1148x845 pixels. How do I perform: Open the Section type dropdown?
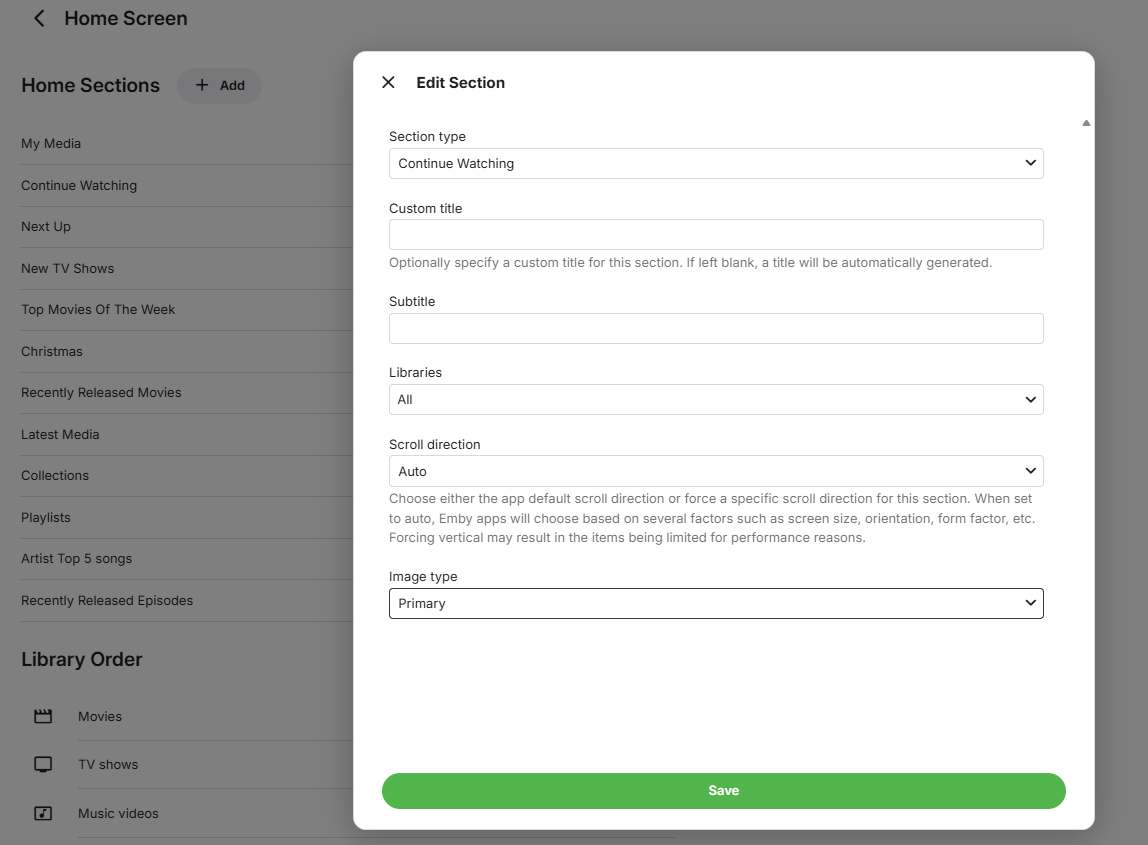point(715,163)
